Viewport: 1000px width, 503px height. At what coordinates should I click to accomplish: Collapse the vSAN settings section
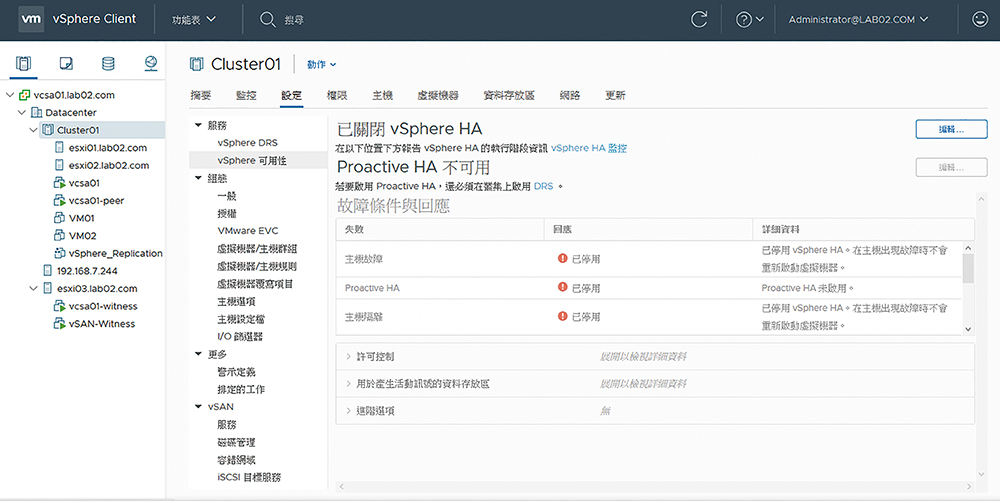click(198, 407)
